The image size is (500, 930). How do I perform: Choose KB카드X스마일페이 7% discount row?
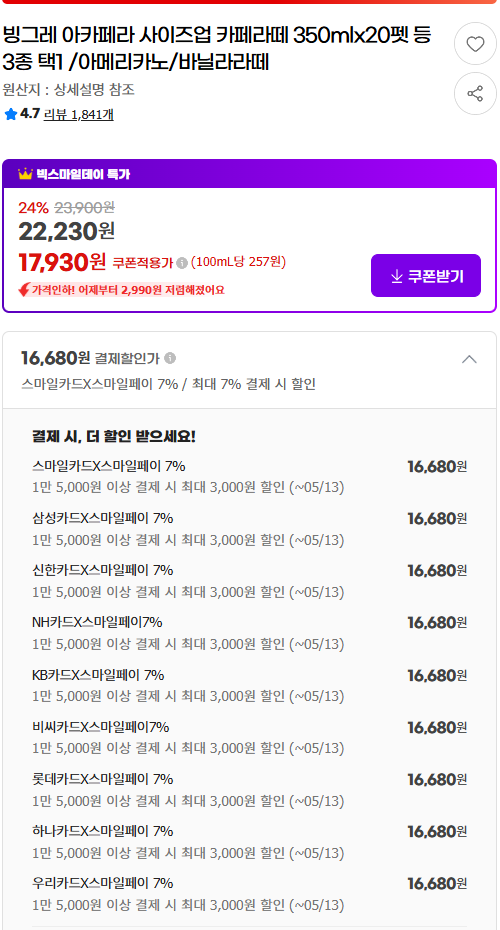coord(249,684)
